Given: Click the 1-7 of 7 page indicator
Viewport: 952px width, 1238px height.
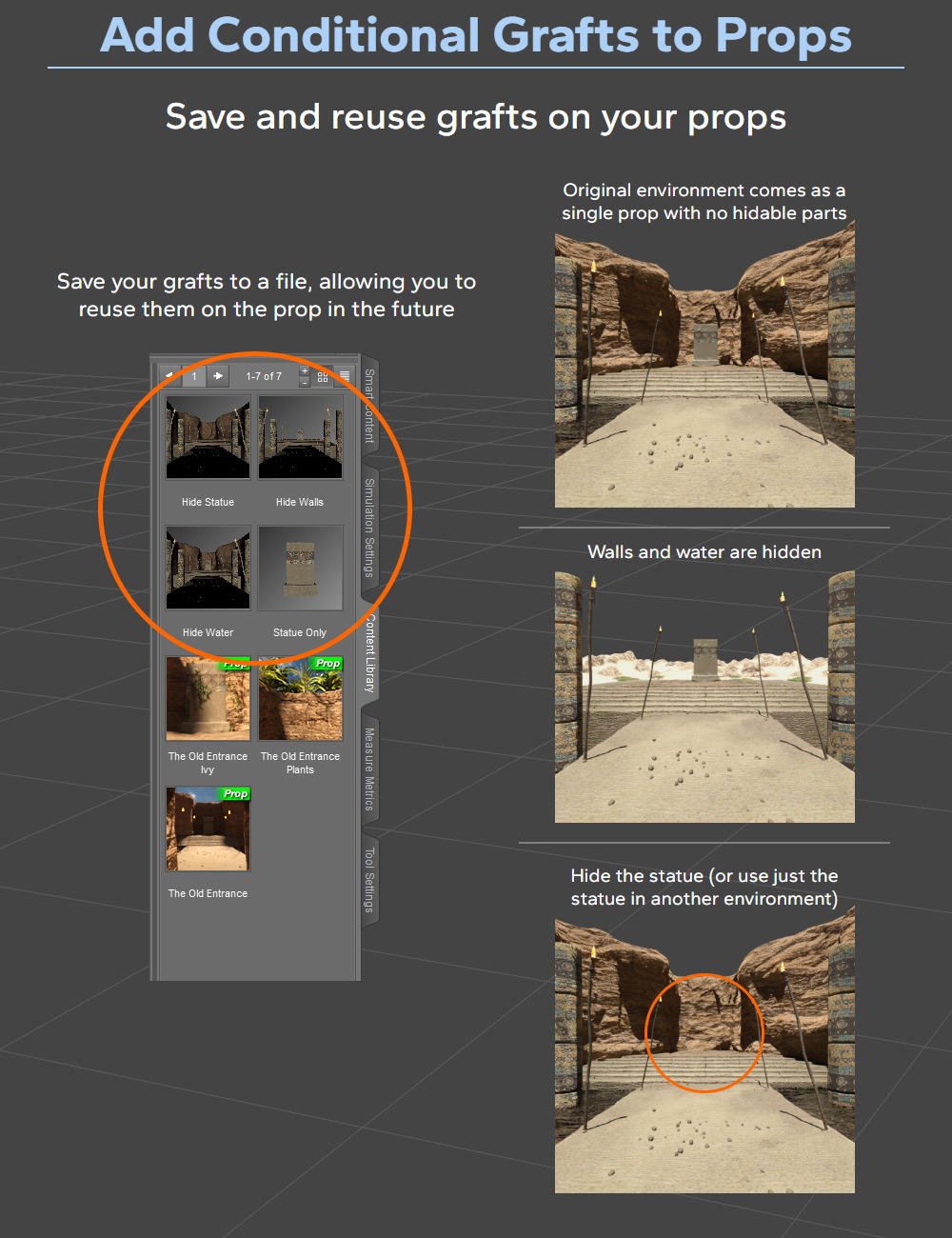Looking at the screenshot, I should (x=265, y=376).
